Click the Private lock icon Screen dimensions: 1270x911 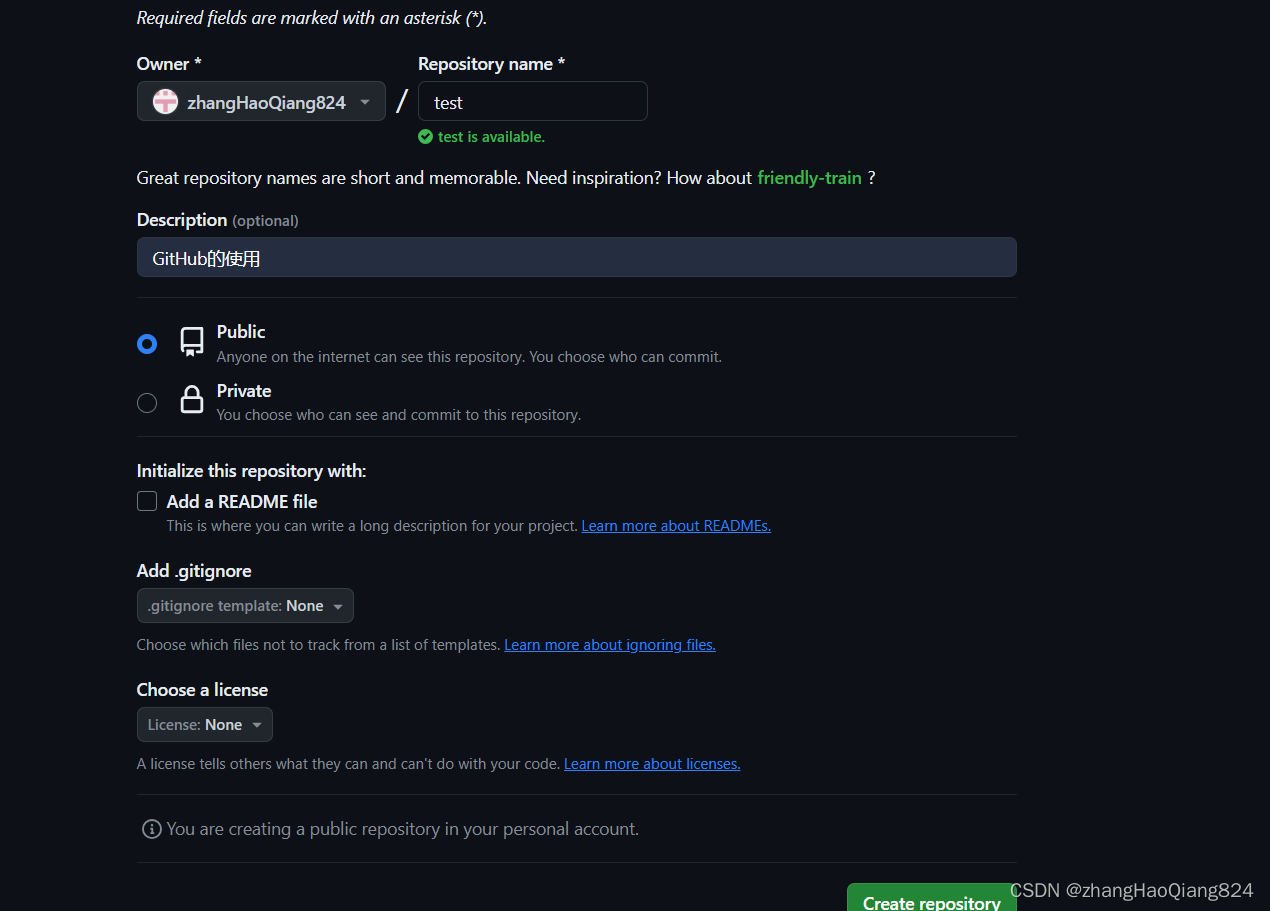(192, 400)
